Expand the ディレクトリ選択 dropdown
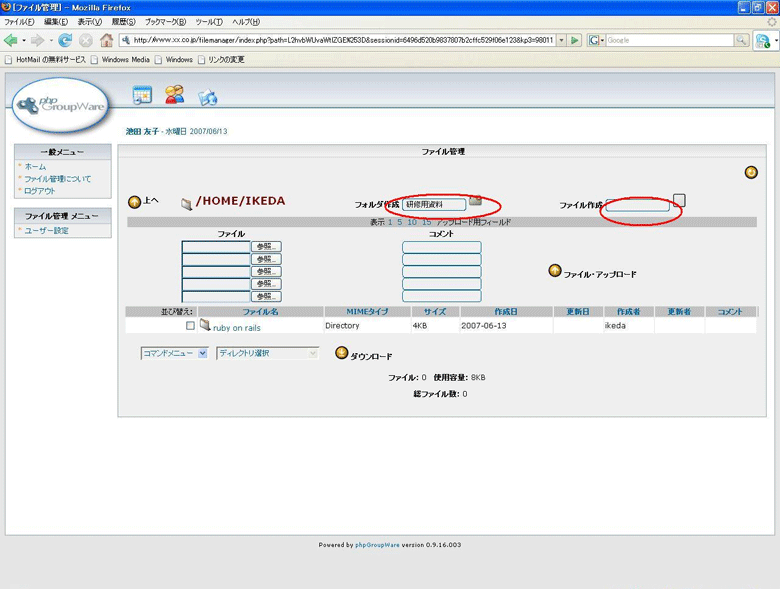The width and height of the screenshot is (780, 589). (x=267, y=353)
